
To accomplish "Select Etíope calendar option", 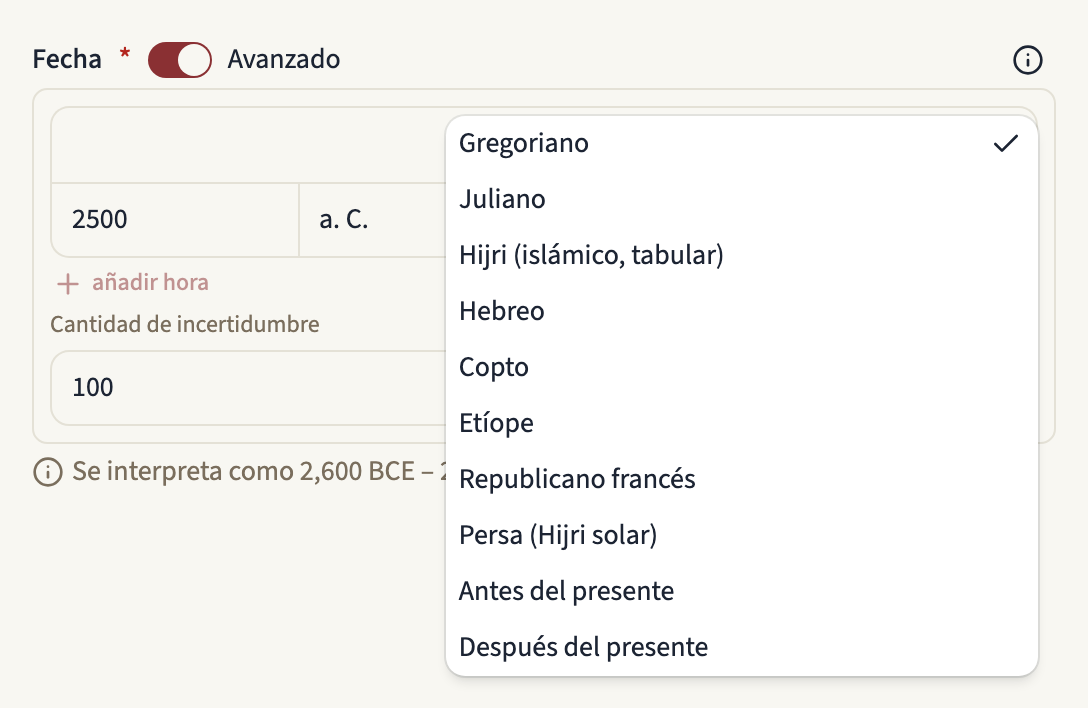I will [x=742, y=423].
